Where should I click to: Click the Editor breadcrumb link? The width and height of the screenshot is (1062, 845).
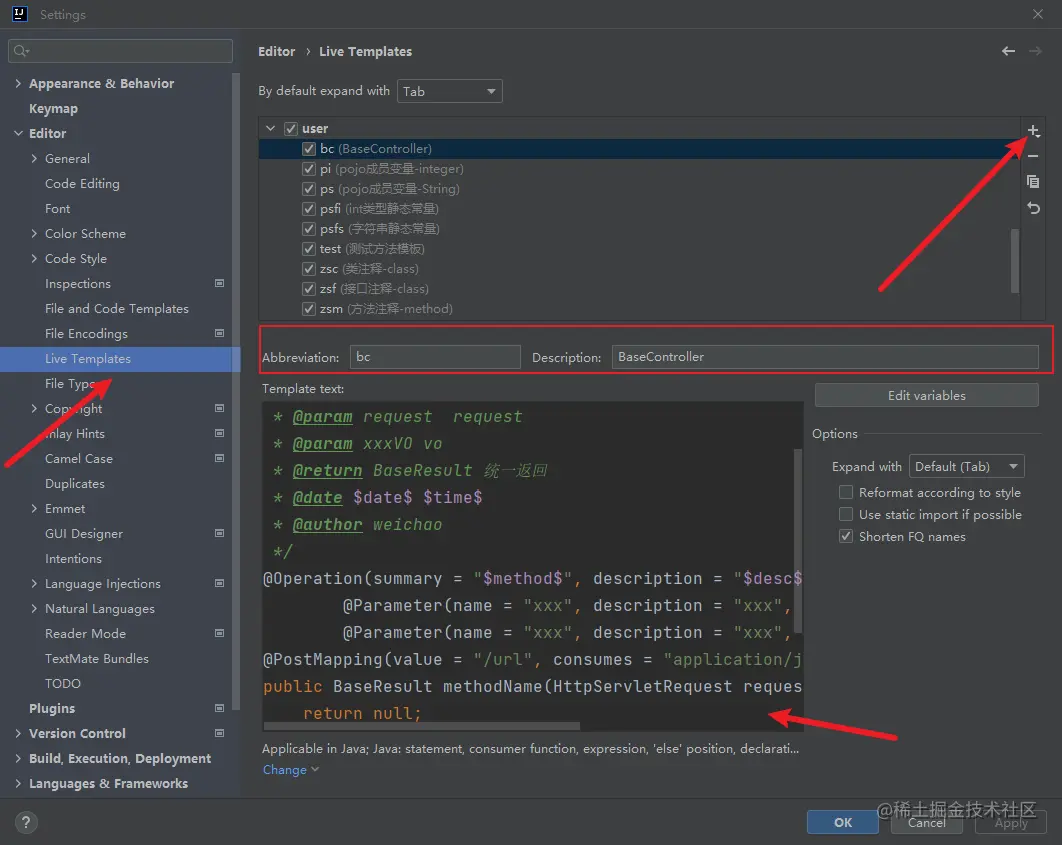coord(276,51)
